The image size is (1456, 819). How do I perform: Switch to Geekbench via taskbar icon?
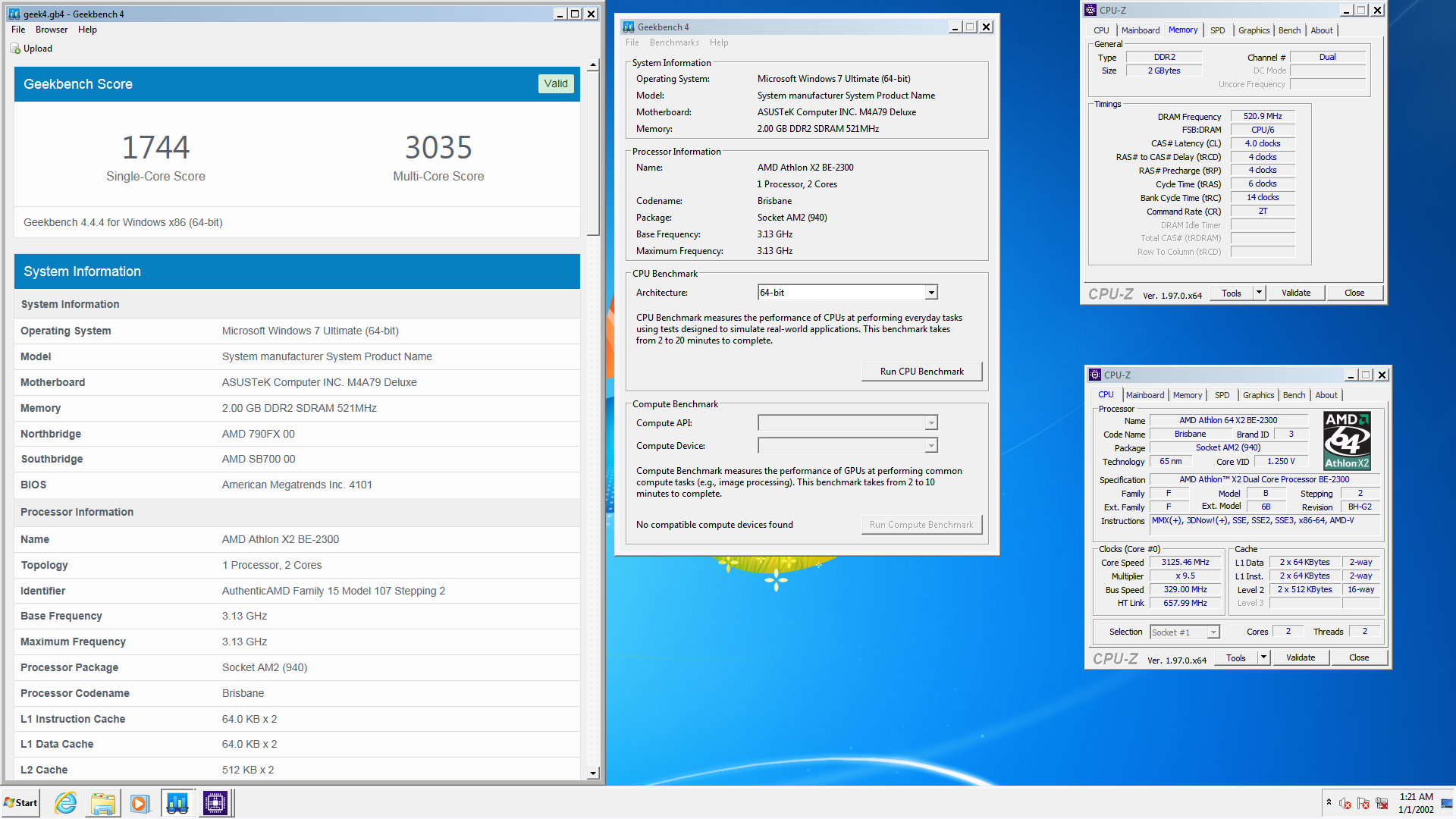click(177, 803)
